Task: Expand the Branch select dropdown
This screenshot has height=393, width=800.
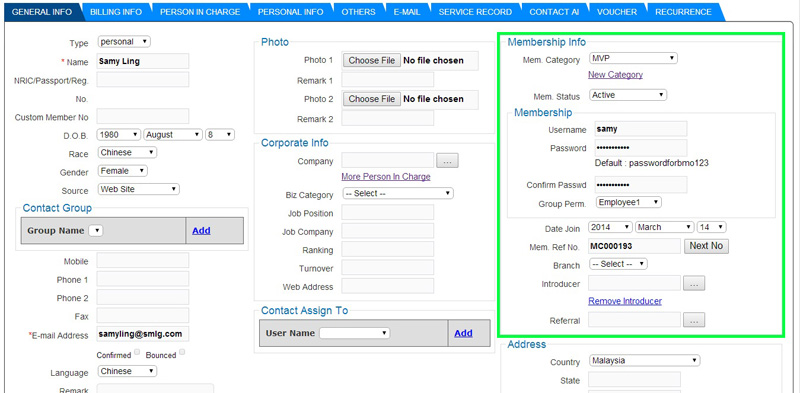Action: (618, 264)
